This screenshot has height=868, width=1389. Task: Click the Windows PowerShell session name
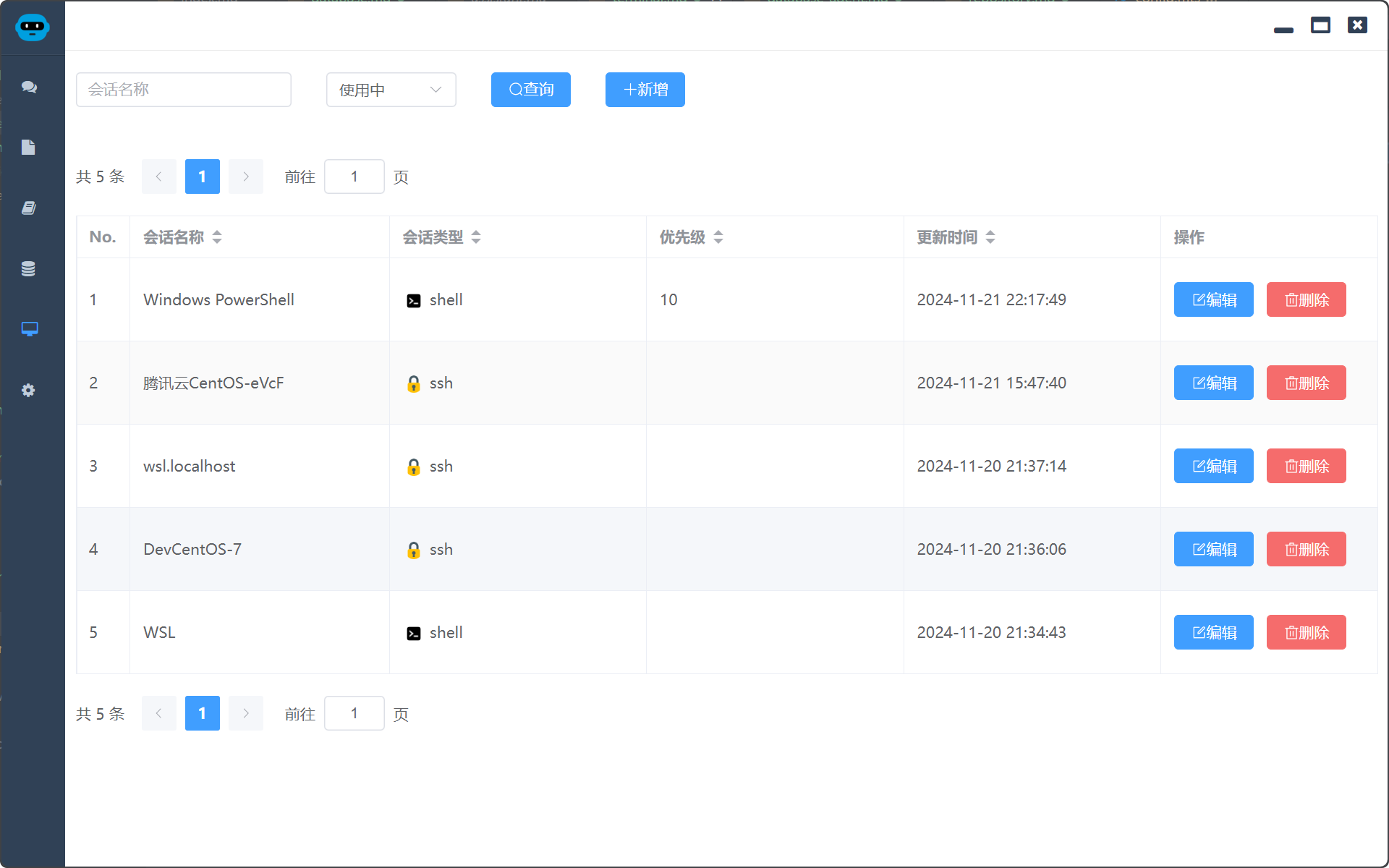click(218, 299)
